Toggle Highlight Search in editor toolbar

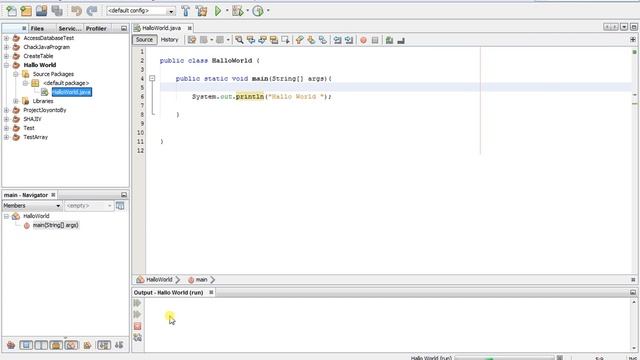274,40
